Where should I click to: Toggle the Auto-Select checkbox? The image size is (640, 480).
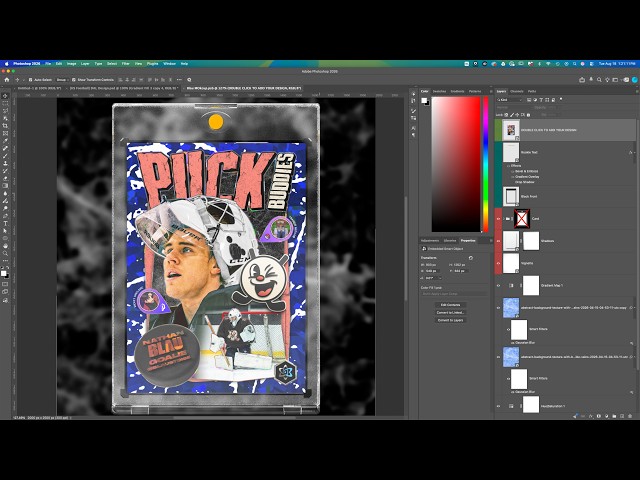point(30,80)
